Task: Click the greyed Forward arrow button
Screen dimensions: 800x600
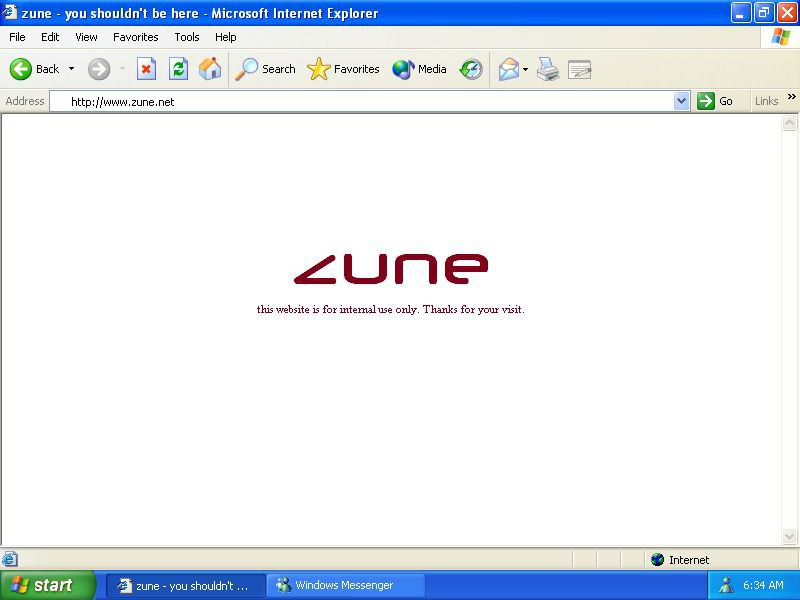Action: [x=99, y=69]
